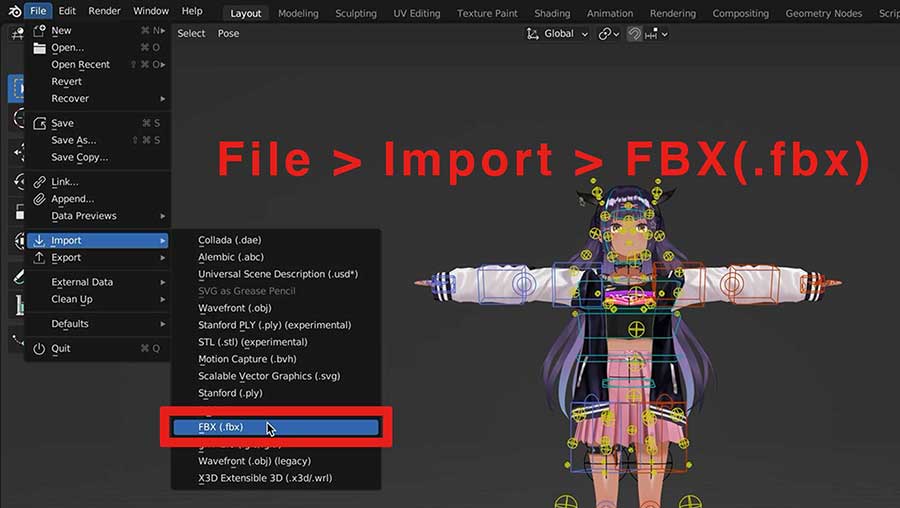Expand the Defaults submenu
This screenshot has height=508, width=900.
pos(98,324)
